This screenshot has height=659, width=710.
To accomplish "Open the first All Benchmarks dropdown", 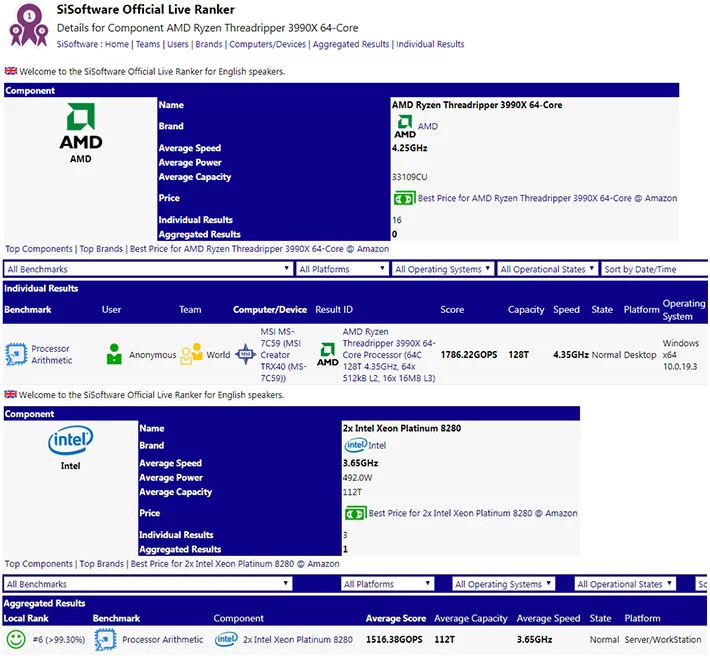I will 148,269.
